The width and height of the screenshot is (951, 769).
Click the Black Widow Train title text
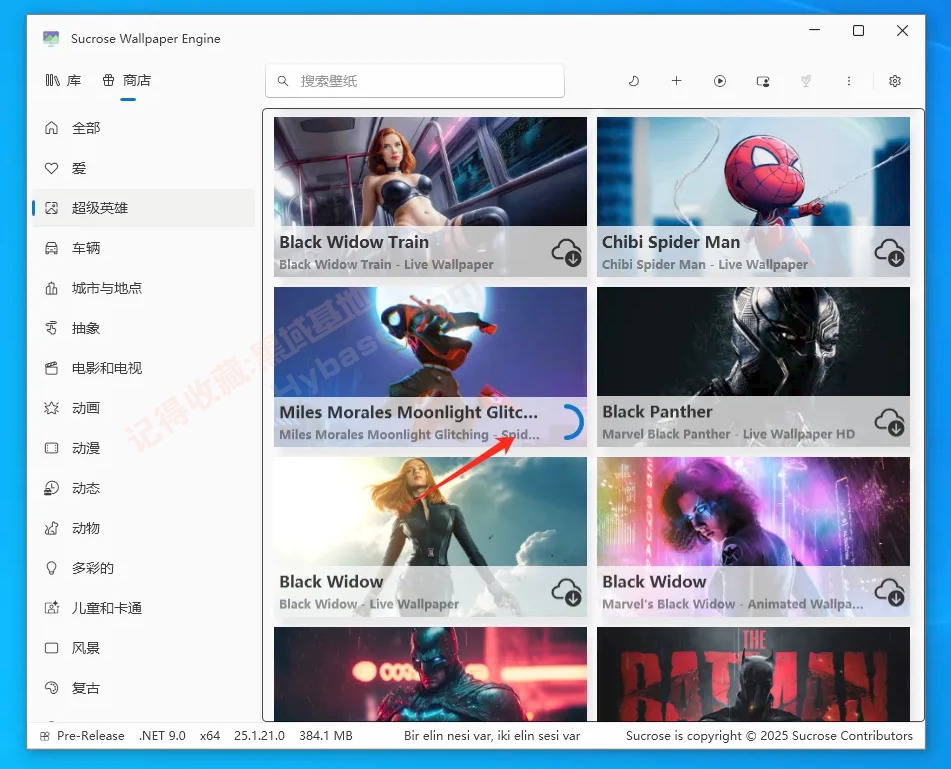pyautogui.click(x=354, y=242)
